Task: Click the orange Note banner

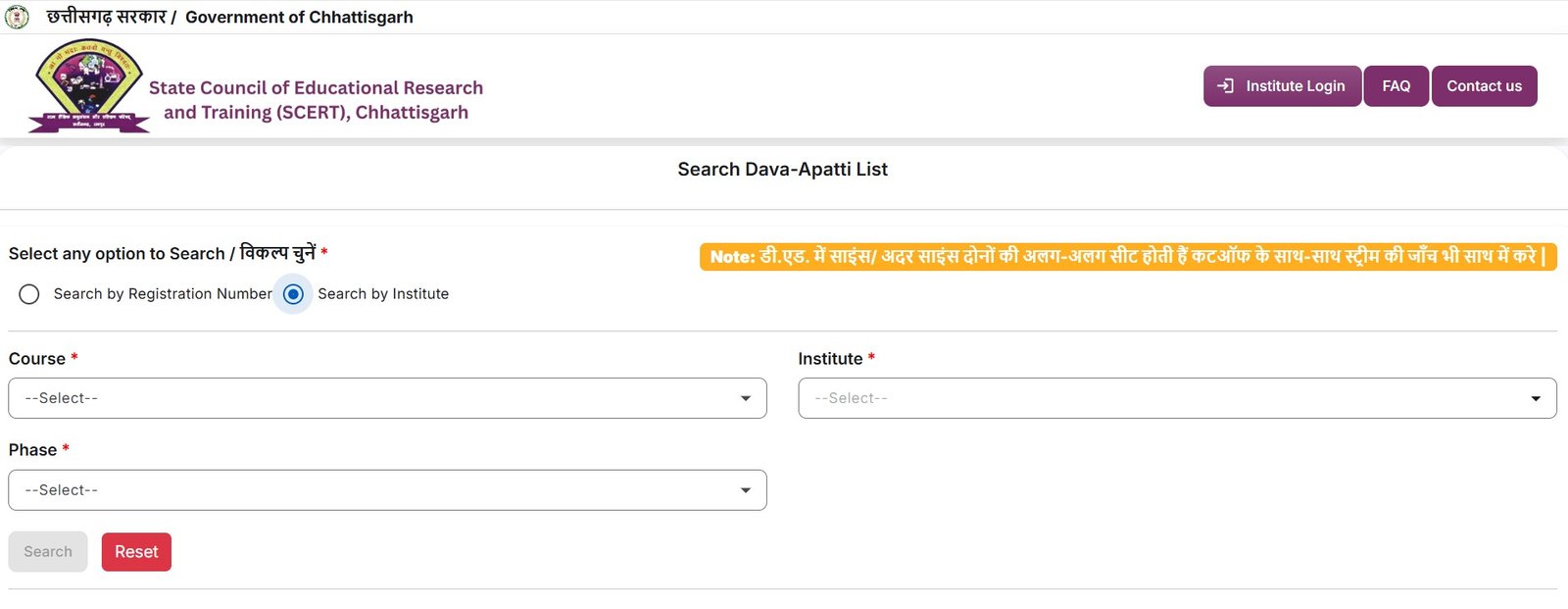Action: pos(1127,257)
